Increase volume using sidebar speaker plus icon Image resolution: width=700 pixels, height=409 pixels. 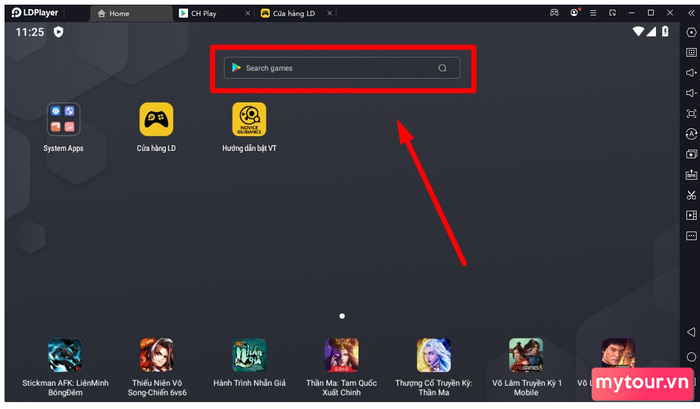click(691, 73)
